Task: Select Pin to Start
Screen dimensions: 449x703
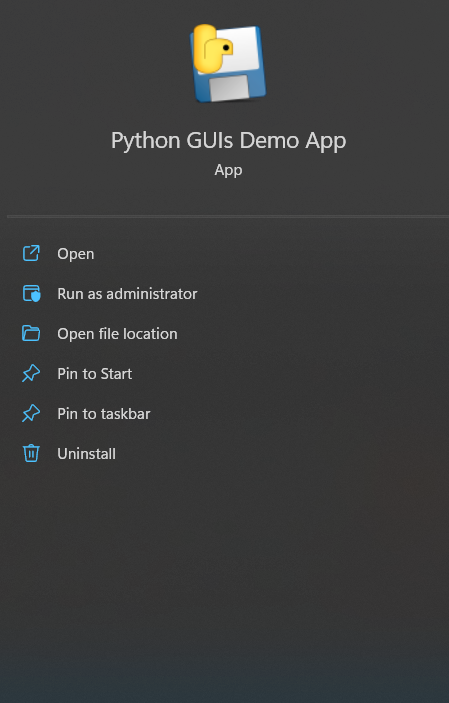Action: click(94, 373)
